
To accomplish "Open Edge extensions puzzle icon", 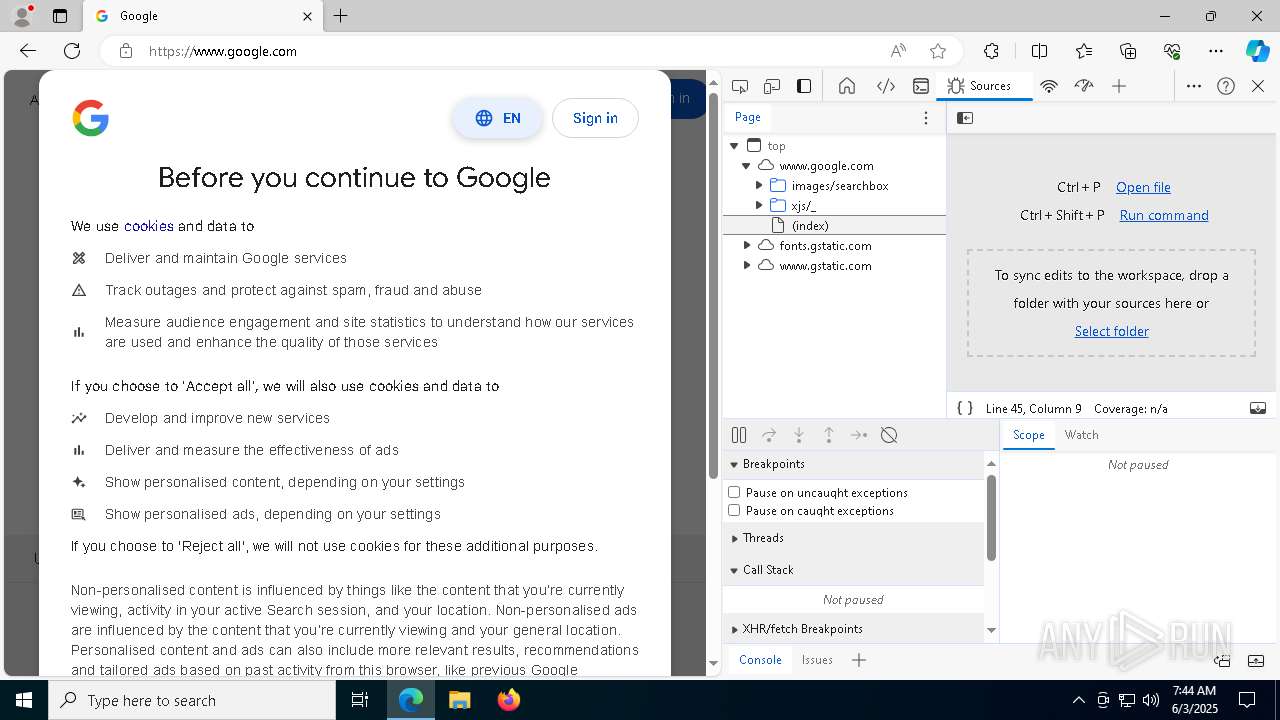I will point(991,51).
